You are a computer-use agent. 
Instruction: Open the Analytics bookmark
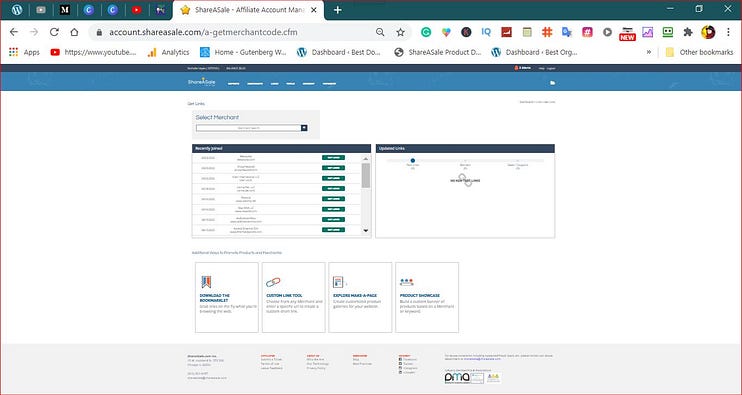(x=168, y=52)
